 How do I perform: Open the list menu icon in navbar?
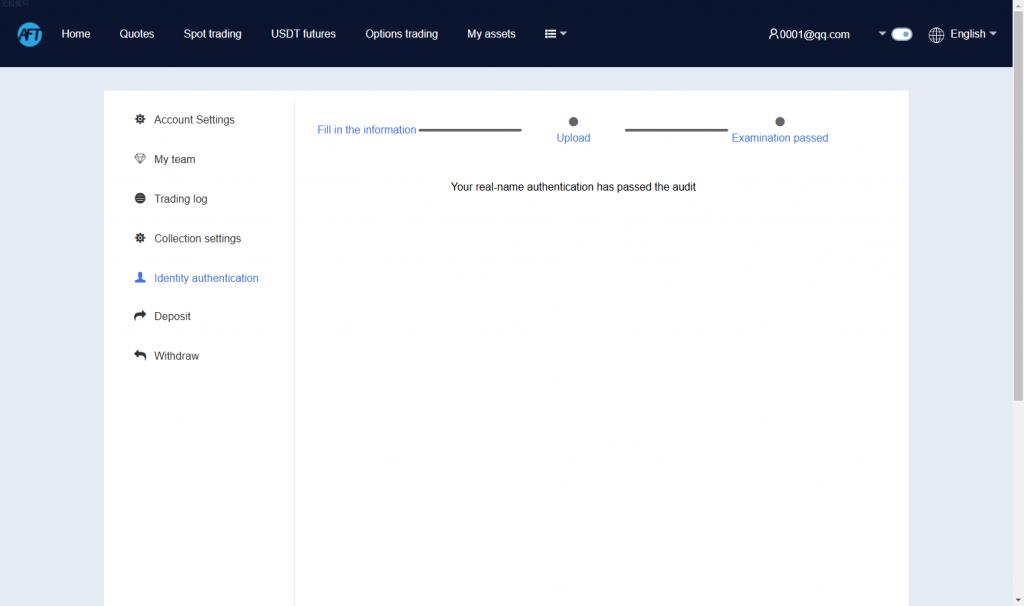551,34
